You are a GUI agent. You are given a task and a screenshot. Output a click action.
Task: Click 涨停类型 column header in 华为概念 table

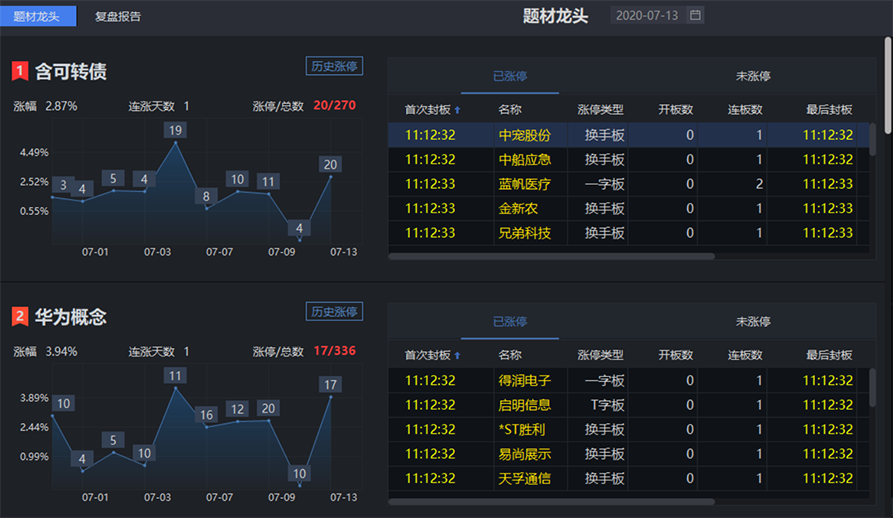tap(600, 355)
